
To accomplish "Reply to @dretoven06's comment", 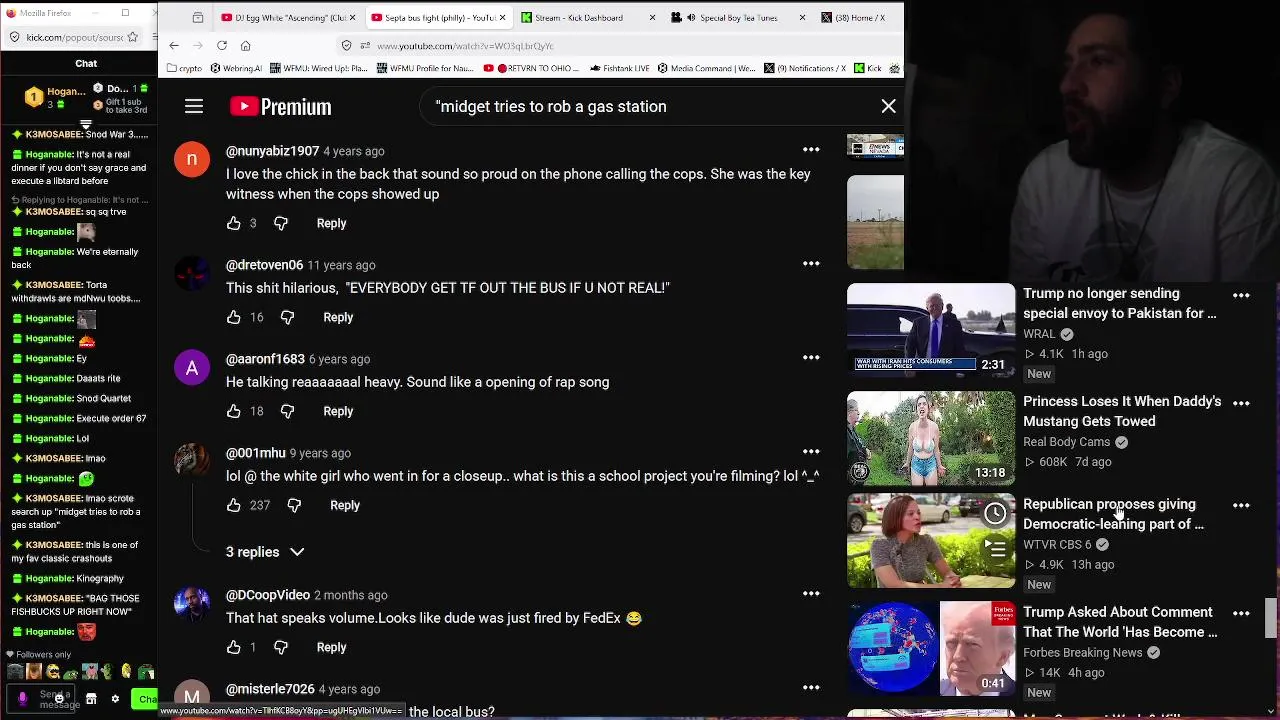I will pos(338,317).
